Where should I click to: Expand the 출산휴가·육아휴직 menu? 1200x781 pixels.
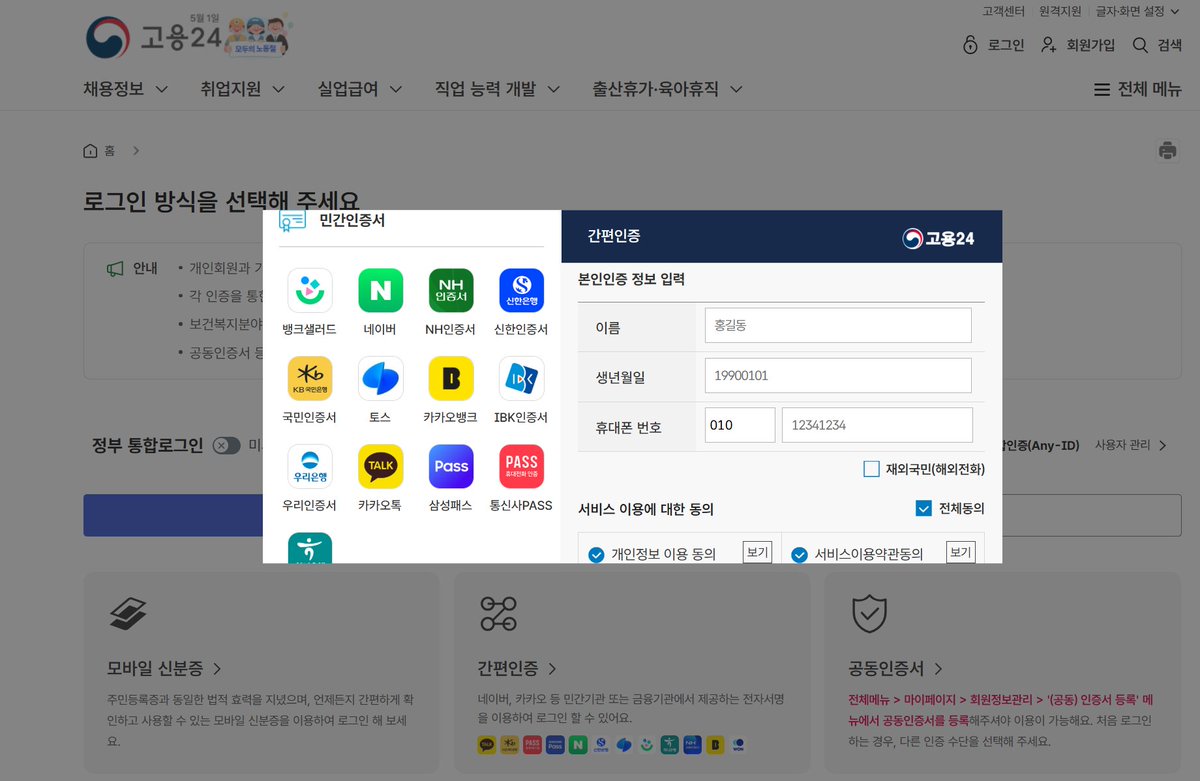pos(667,89)
